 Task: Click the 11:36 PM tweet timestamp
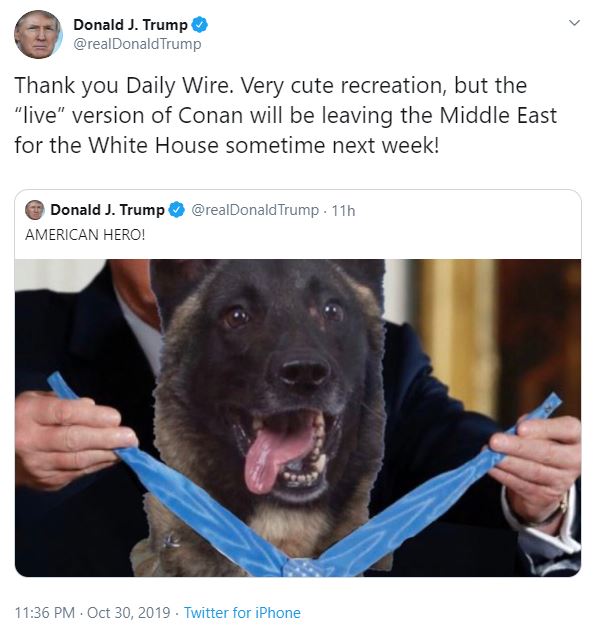[x=45, y=612]
